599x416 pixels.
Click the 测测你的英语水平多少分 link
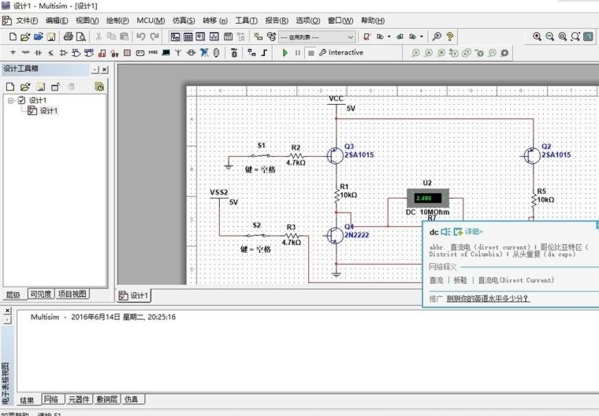pos(488,298)
